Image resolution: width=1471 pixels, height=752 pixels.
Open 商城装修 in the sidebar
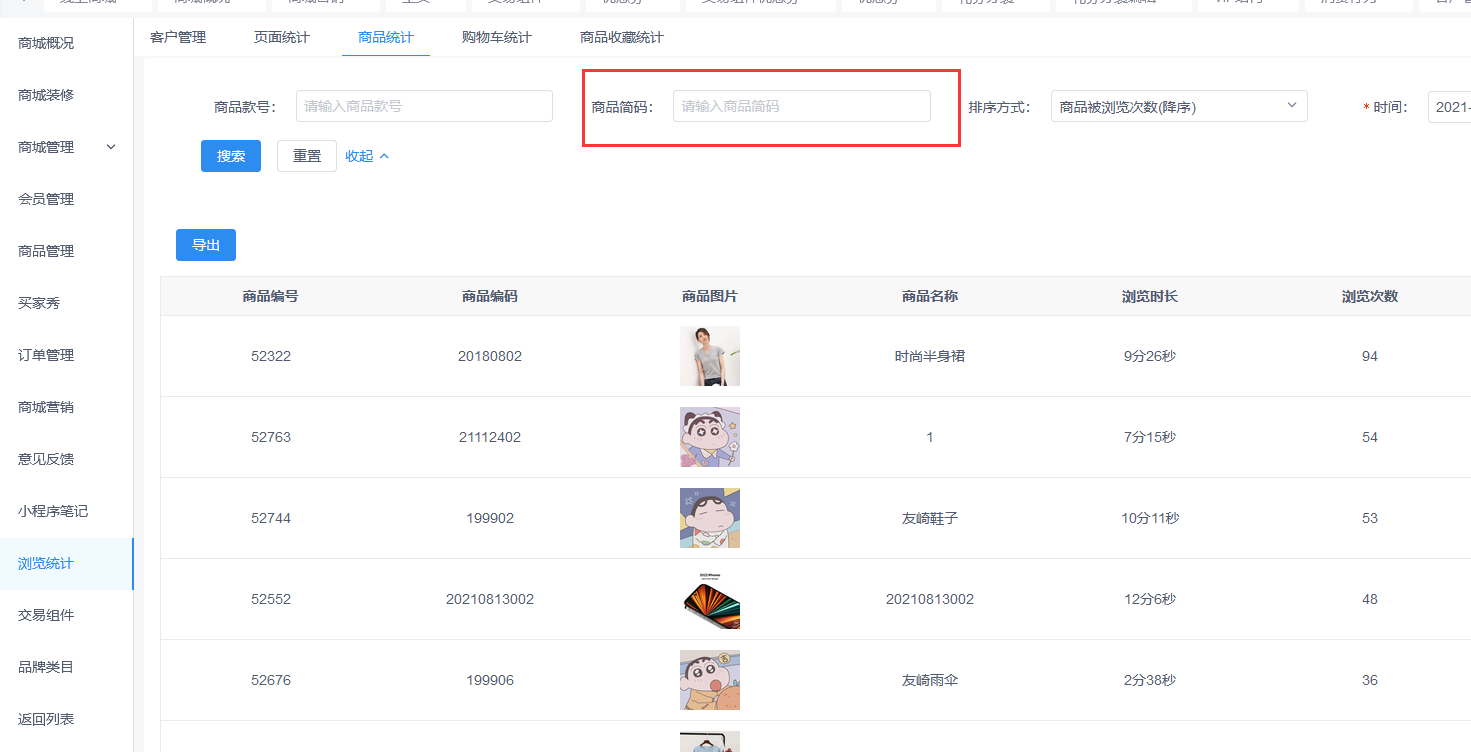tap(46, 95)
